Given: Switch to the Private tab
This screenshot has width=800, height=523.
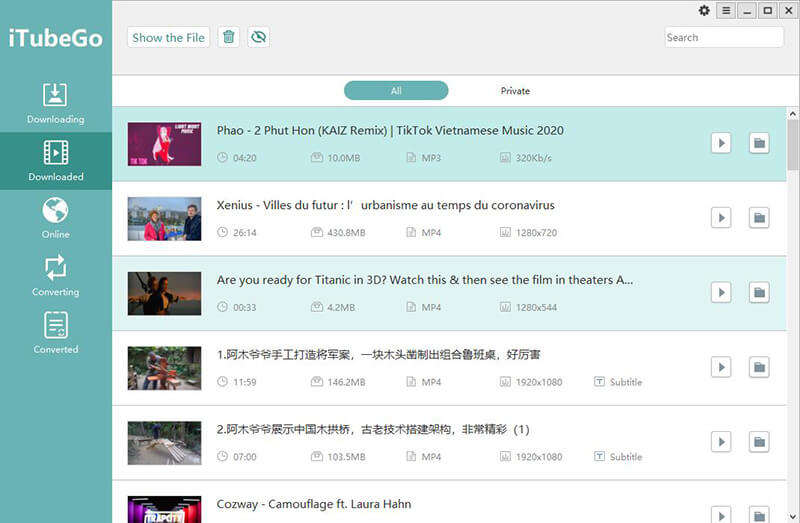Looking at the screenshot, I should pyautogui.click(x=515, y=91).
